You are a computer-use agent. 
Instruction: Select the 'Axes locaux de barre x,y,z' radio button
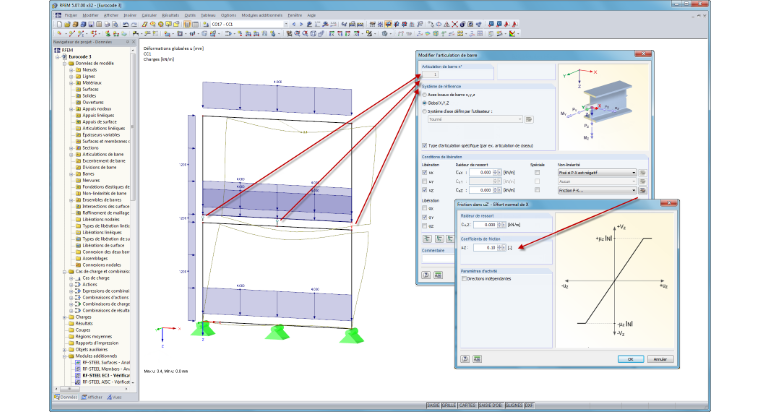tap(425, 95)
